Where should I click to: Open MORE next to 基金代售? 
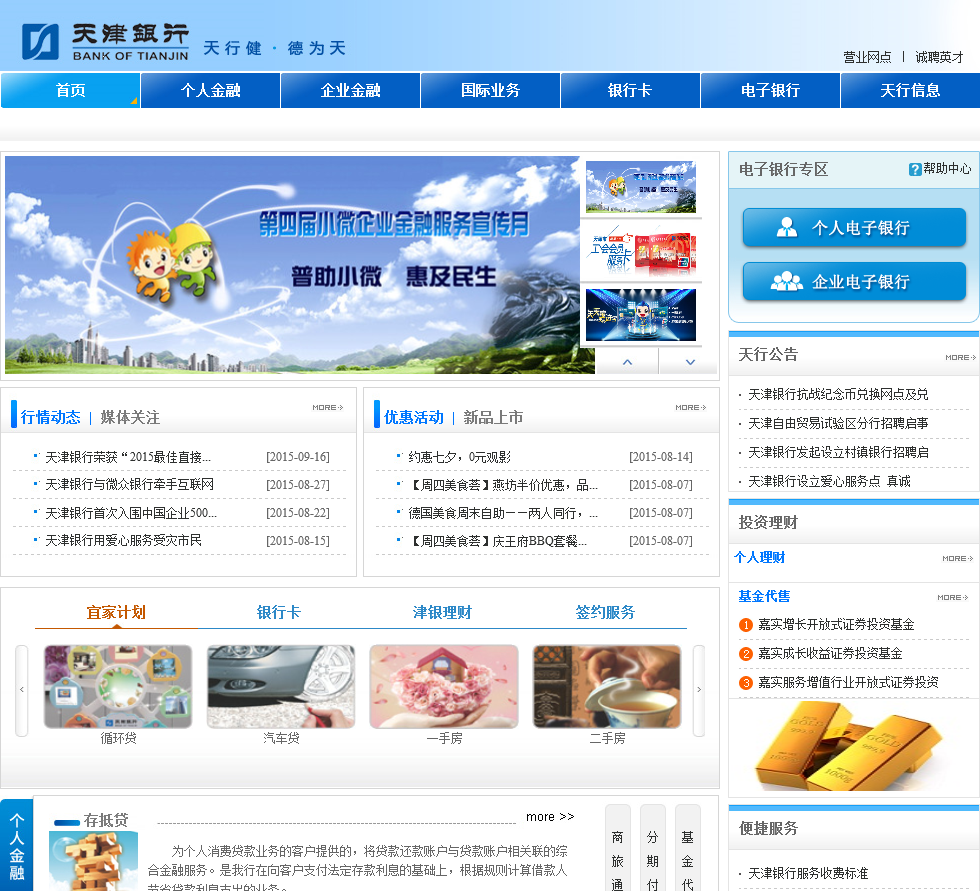click(952, 597)
